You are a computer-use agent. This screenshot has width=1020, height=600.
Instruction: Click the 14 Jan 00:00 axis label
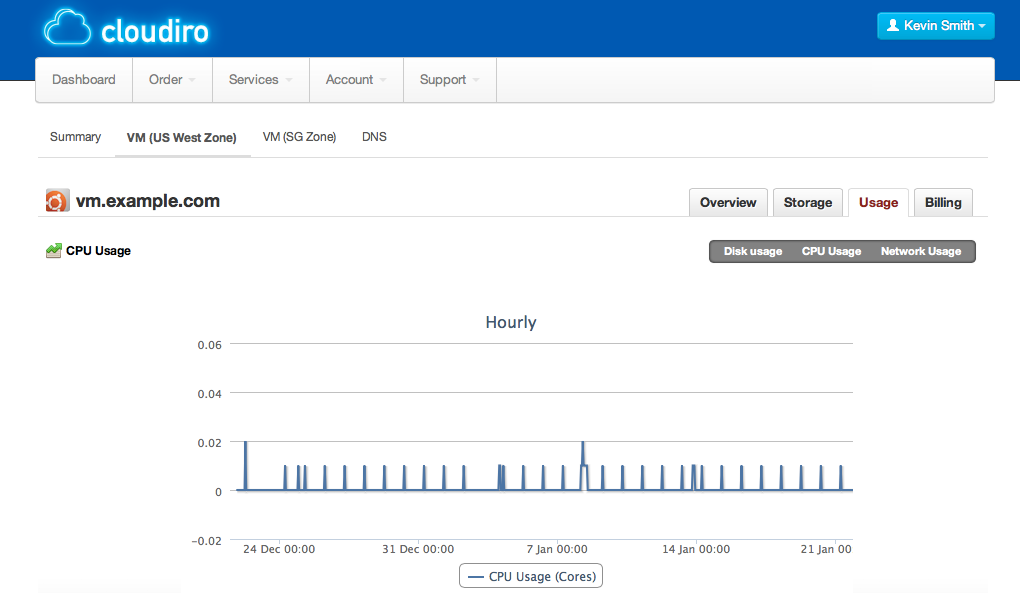696,549
